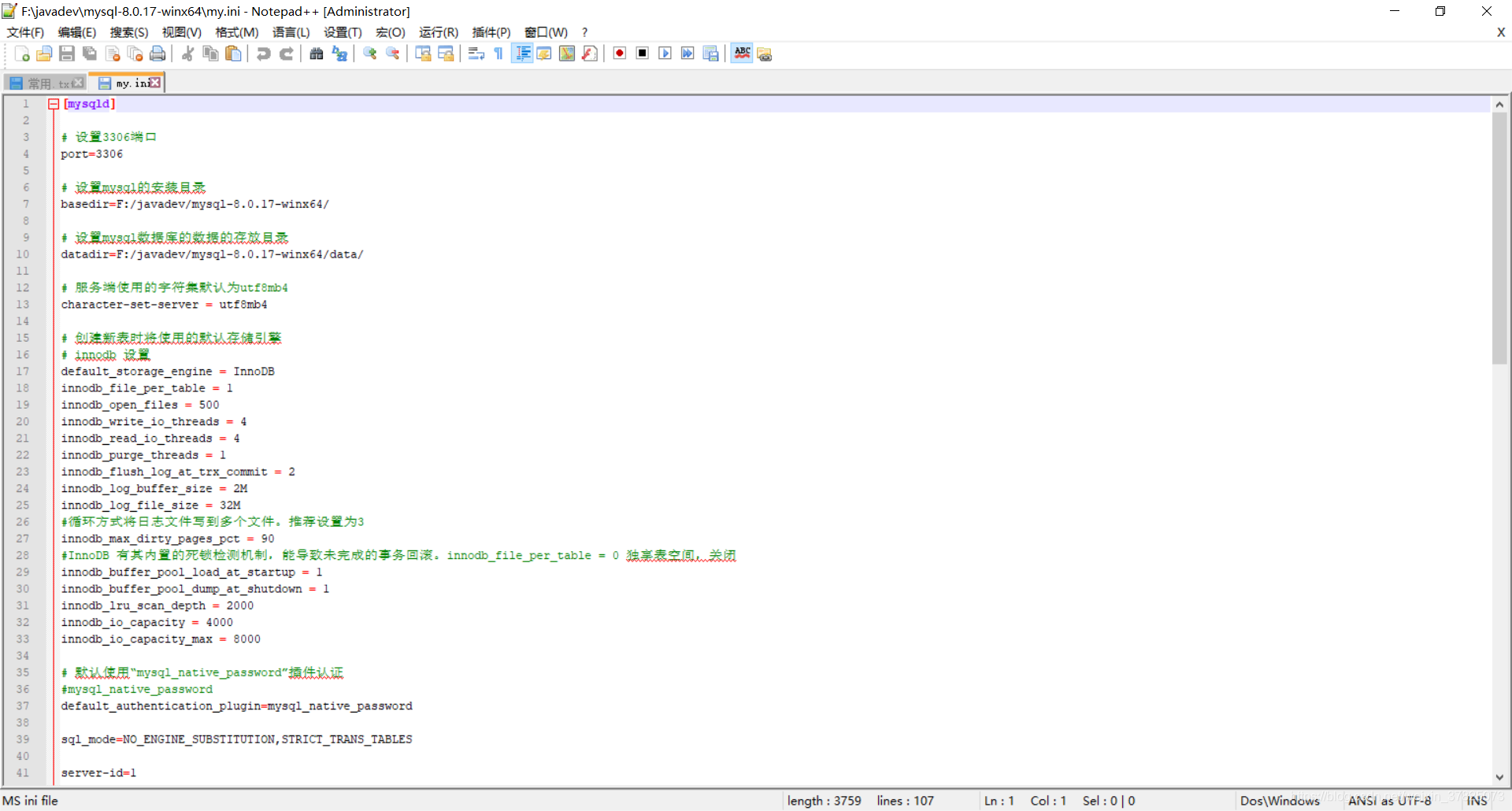Paste using the clipboard icon

(x=233, y=54)
